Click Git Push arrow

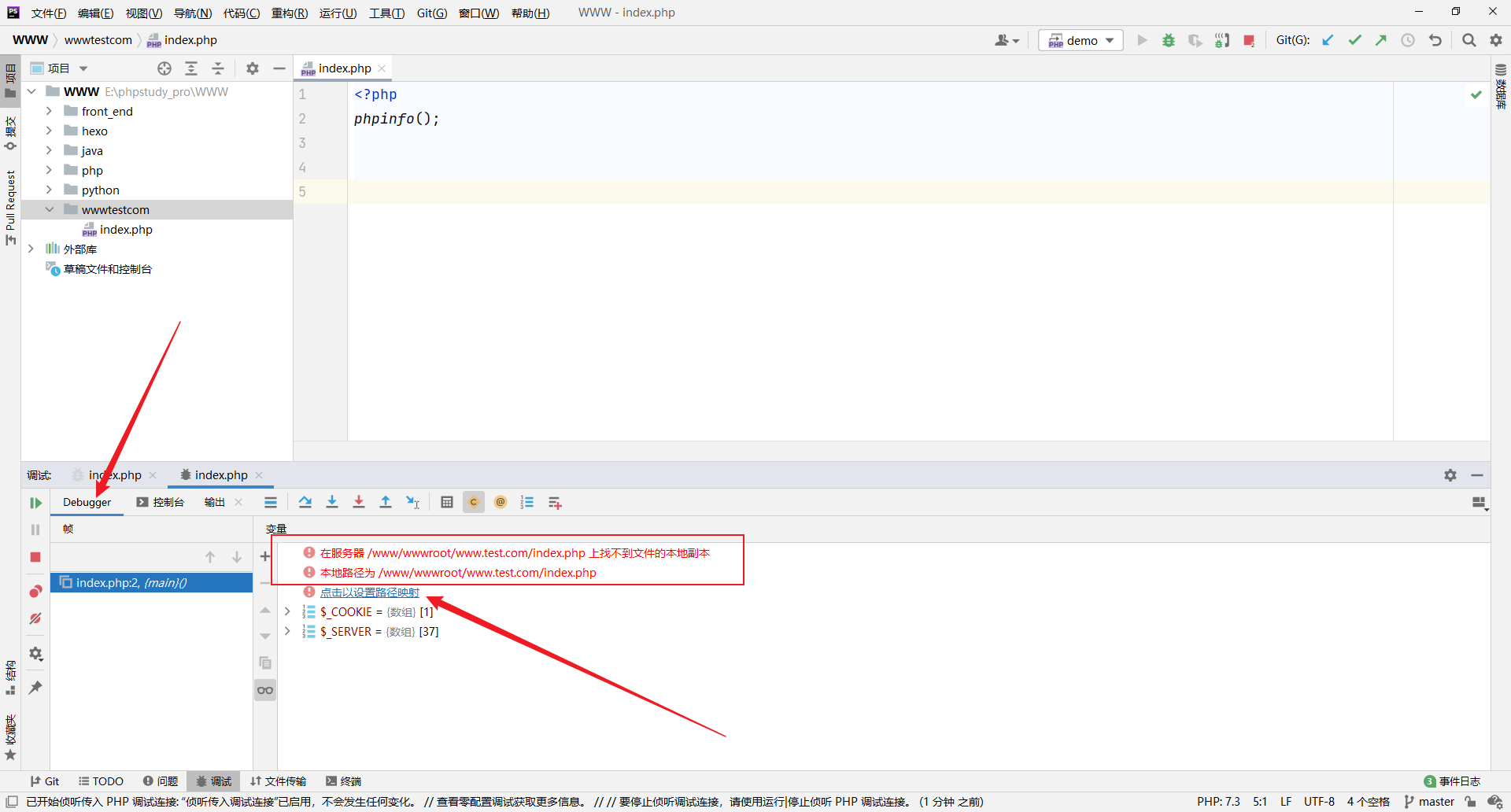click(1381, 40)
